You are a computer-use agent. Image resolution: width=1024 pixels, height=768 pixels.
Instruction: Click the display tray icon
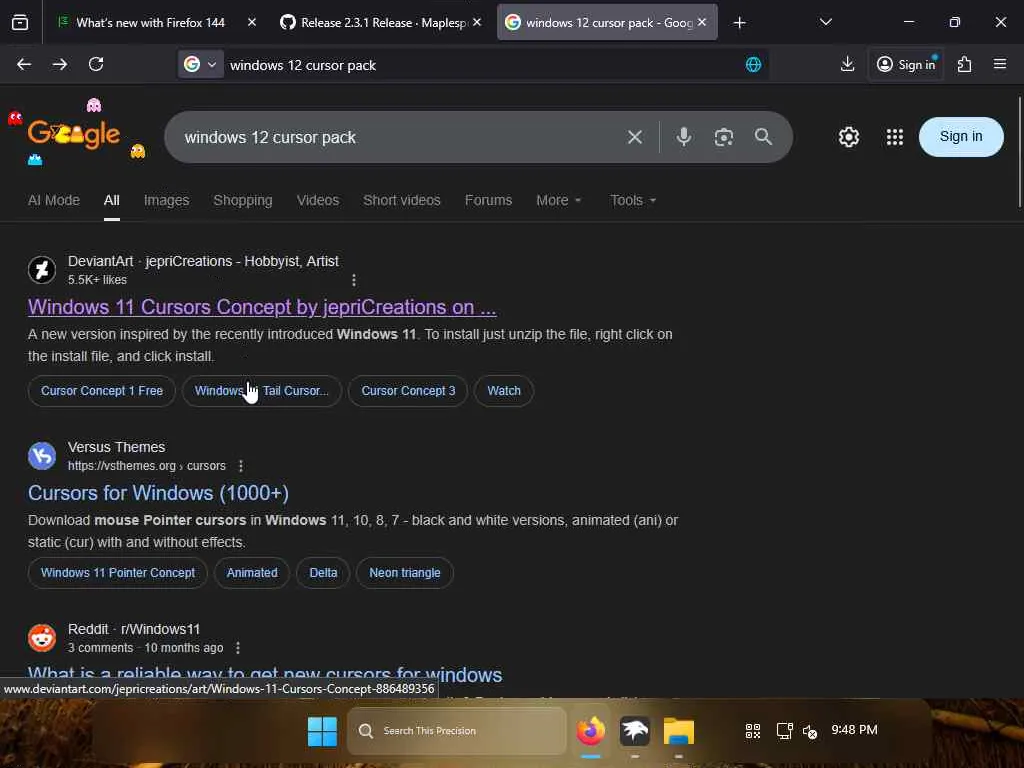pos(784,731)
